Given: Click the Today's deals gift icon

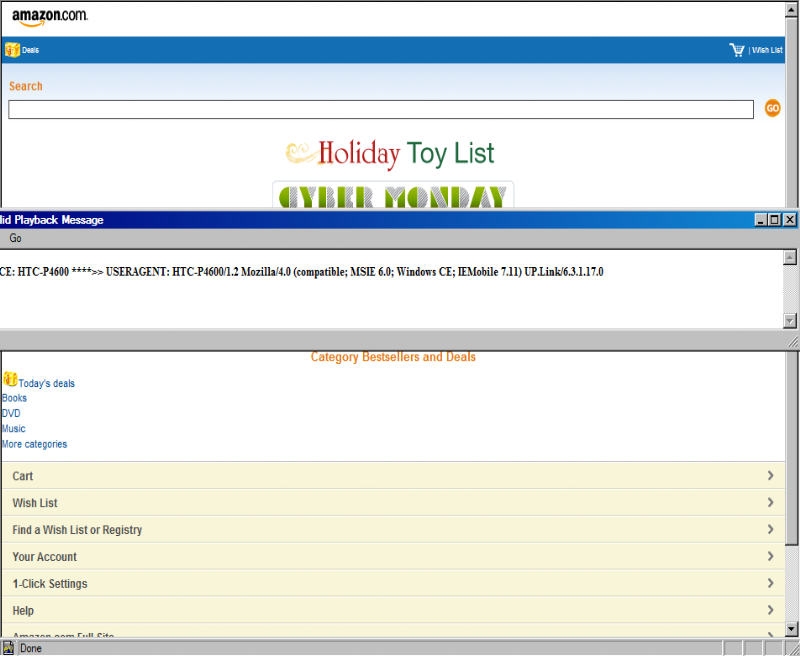Looking at the screenshot, I should [10, 380].
